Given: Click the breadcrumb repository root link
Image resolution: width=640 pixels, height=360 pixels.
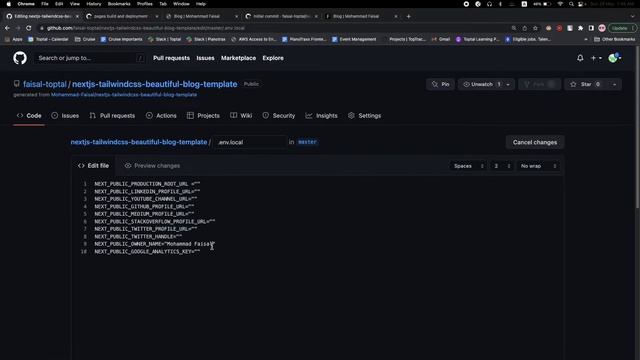Looking at the screenshot, I should coord(139,142).
